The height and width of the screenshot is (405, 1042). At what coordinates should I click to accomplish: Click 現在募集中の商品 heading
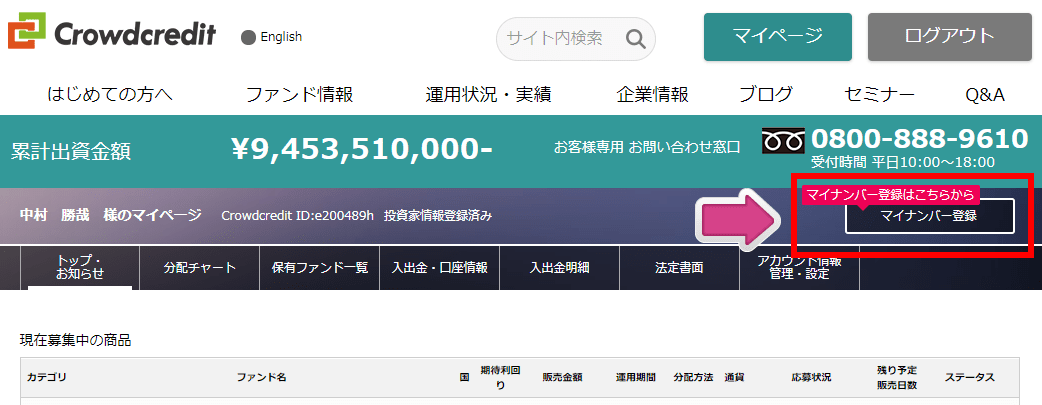76,341
